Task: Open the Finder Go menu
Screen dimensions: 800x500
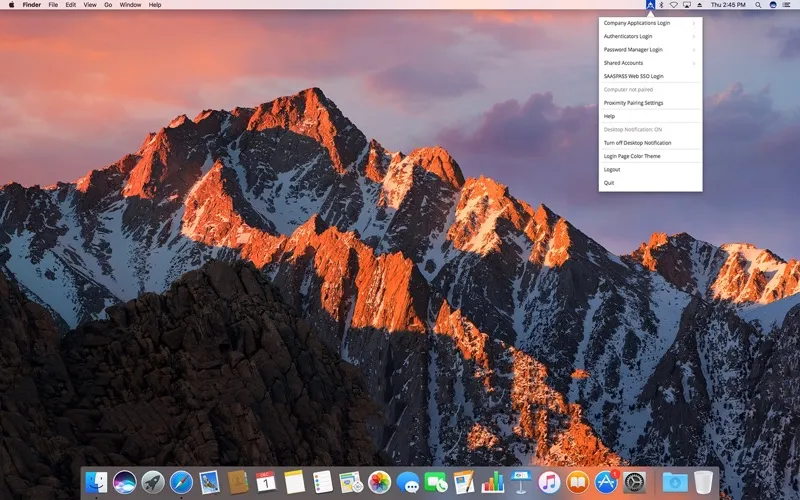Action: [108, 5]
